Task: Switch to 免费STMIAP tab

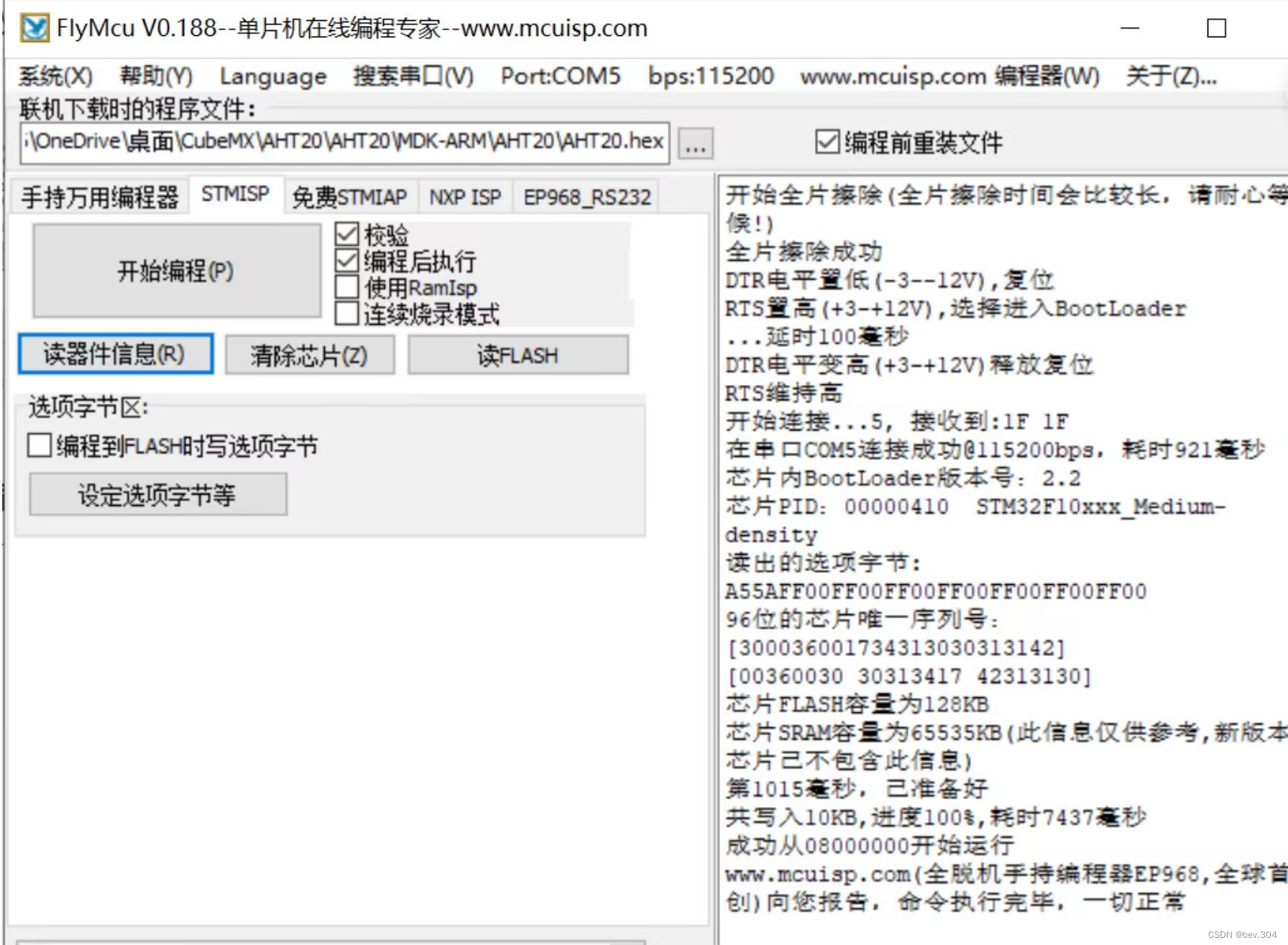Action: 350,196
